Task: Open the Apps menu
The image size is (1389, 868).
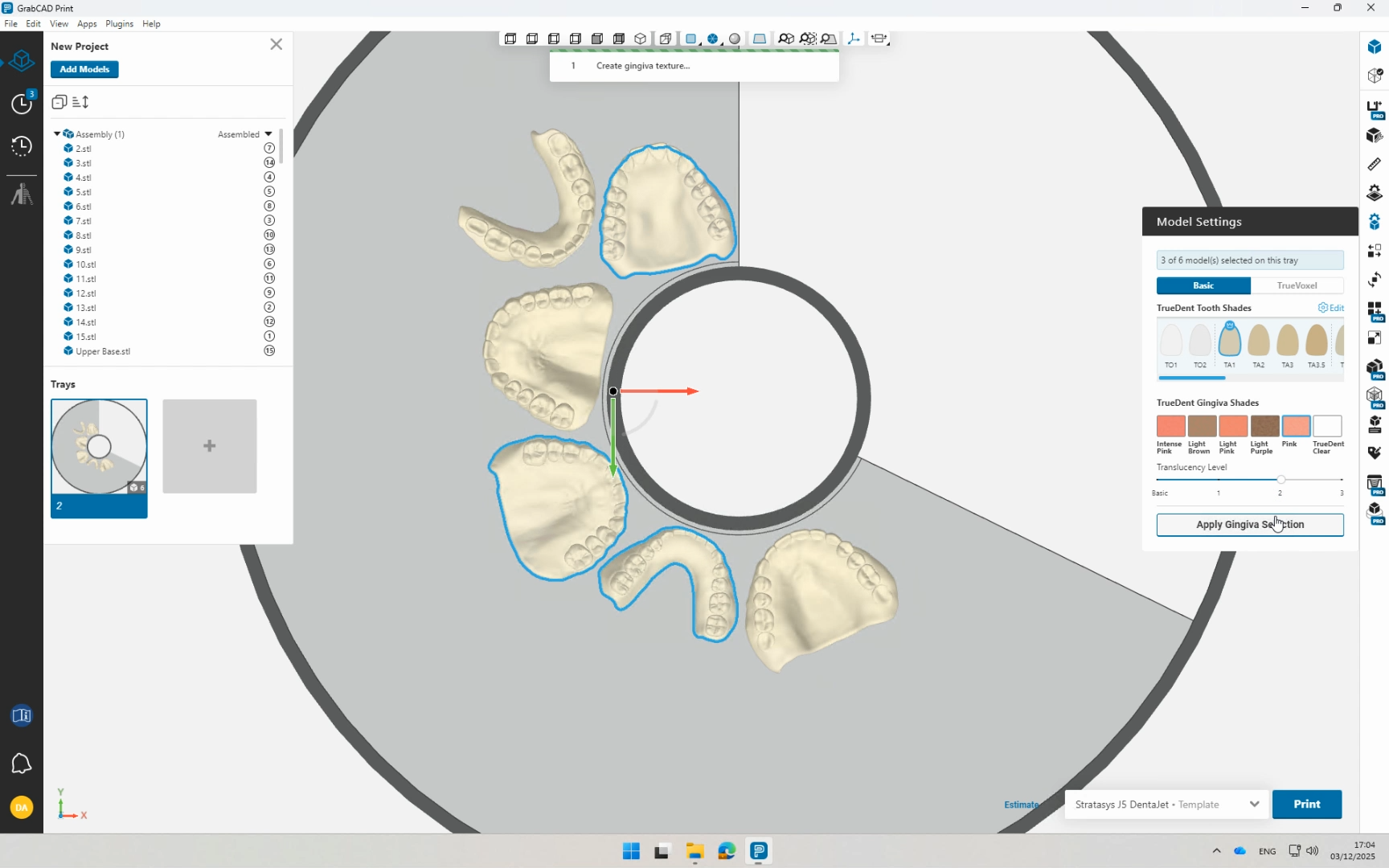Action: (87, 24)
